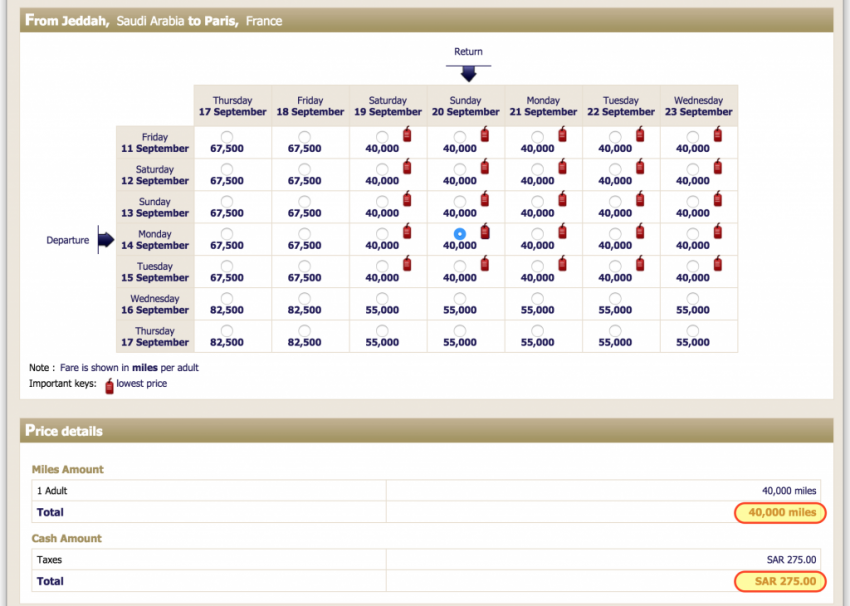This screenshot has height=606, width=850.
Task: Pick the selected radio for 14 September, 20 September
Action: 459,233
